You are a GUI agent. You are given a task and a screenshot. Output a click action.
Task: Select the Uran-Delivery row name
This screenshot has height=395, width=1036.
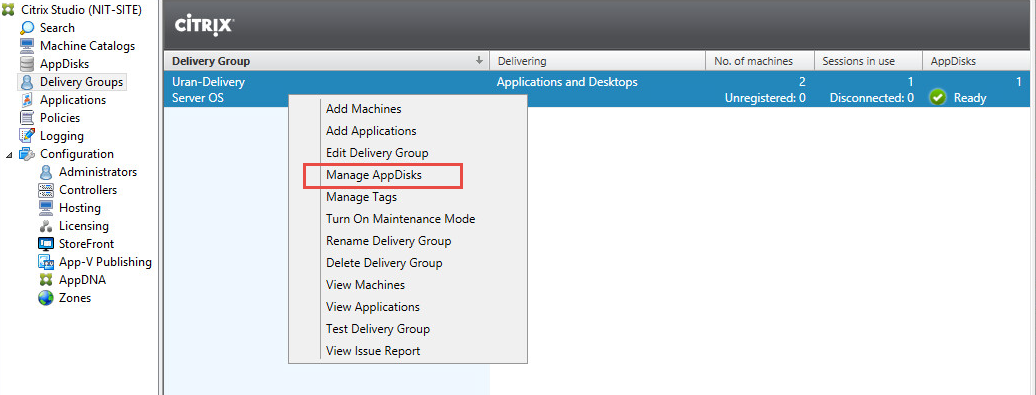(208, 82)
